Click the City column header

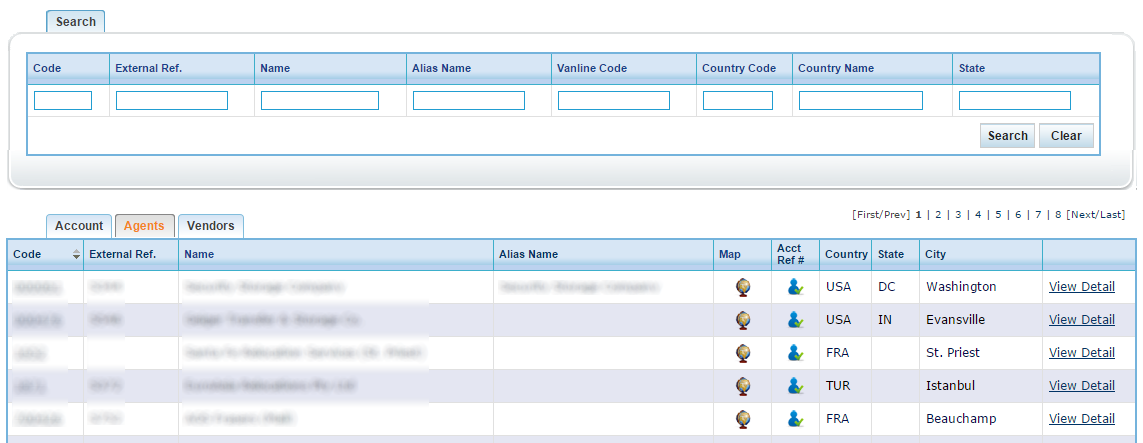click(981, 254)
